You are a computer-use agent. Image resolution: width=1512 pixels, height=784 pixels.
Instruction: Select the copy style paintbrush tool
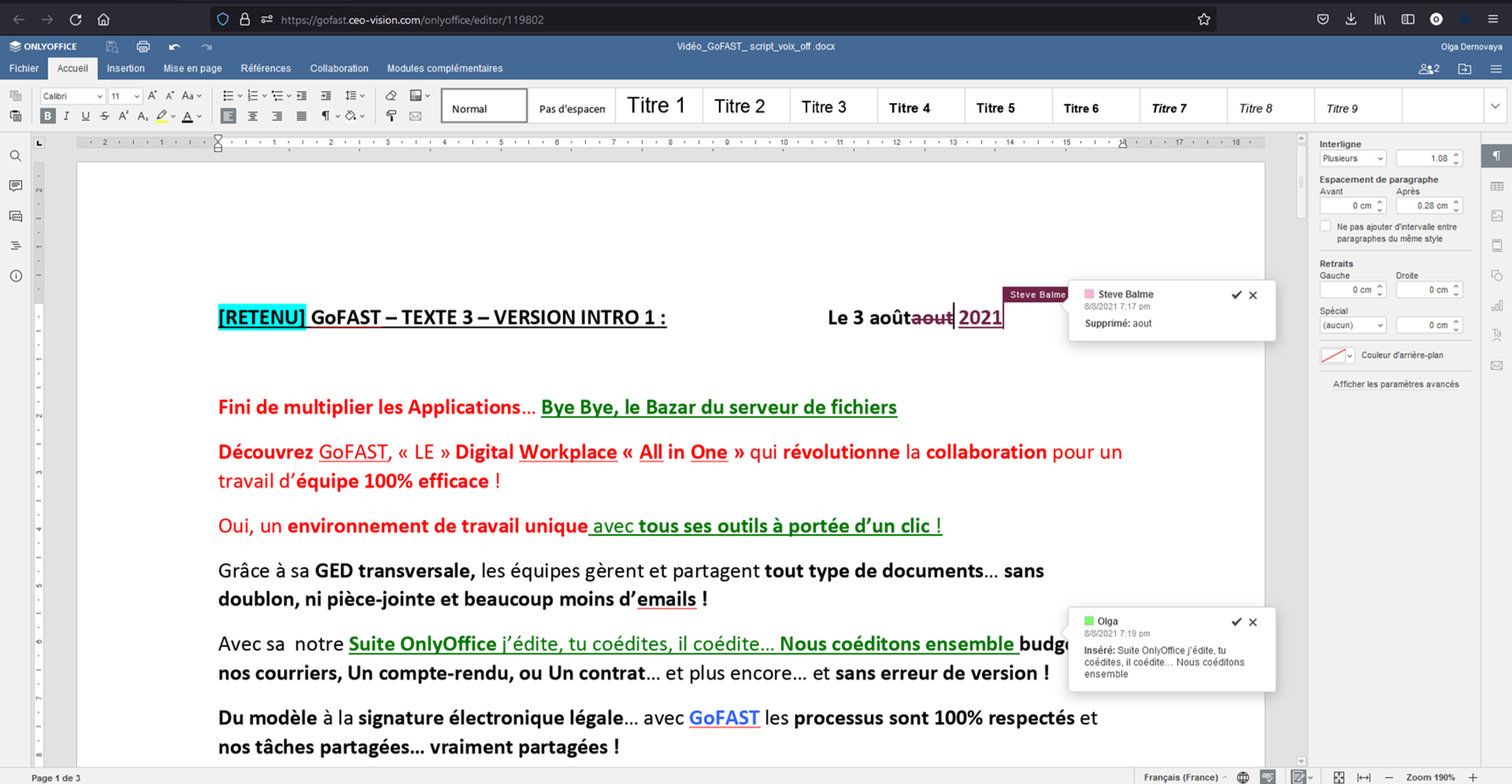(x=391, y=116)
